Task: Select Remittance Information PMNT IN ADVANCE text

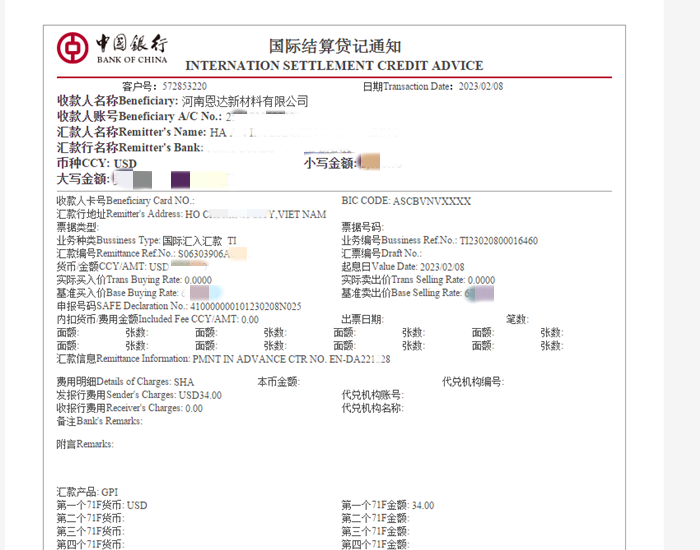Action: click(291, 359)
